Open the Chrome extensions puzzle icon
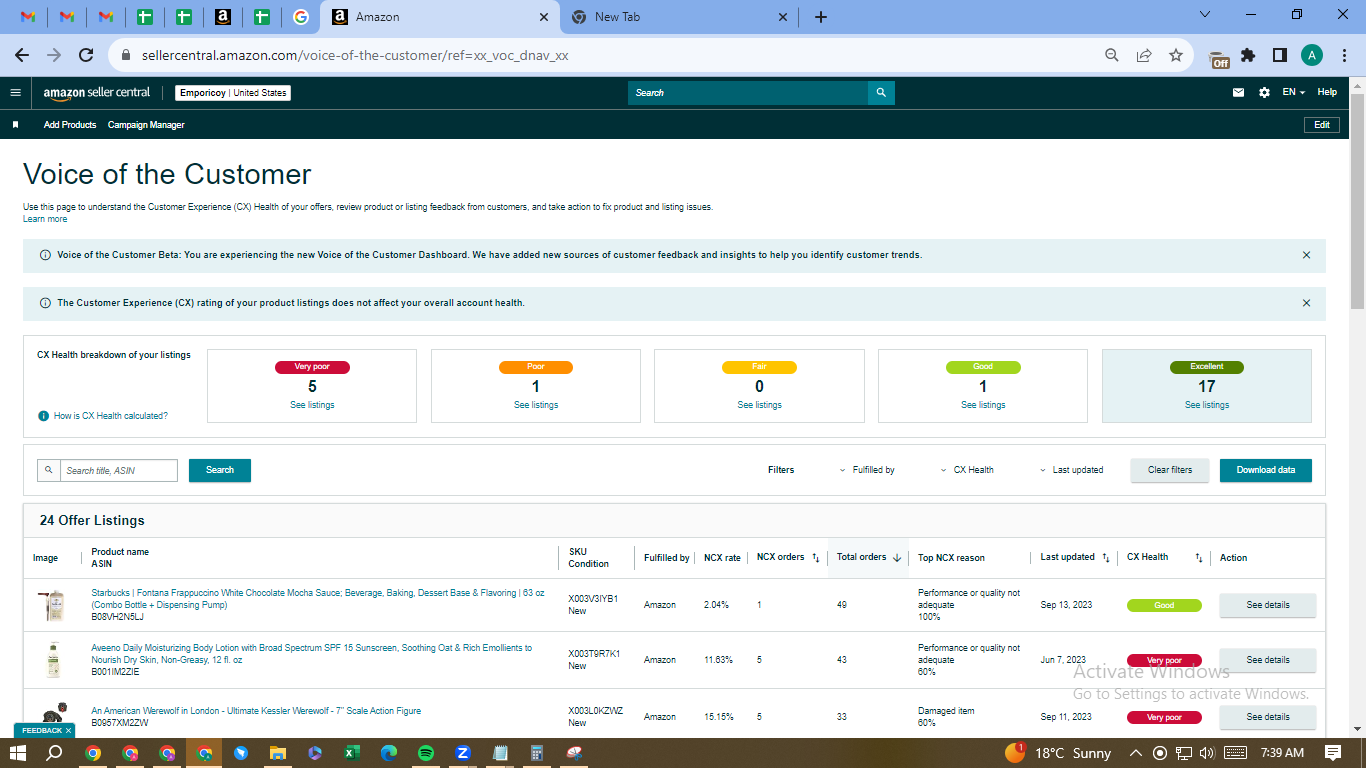 coord(1248,56)
